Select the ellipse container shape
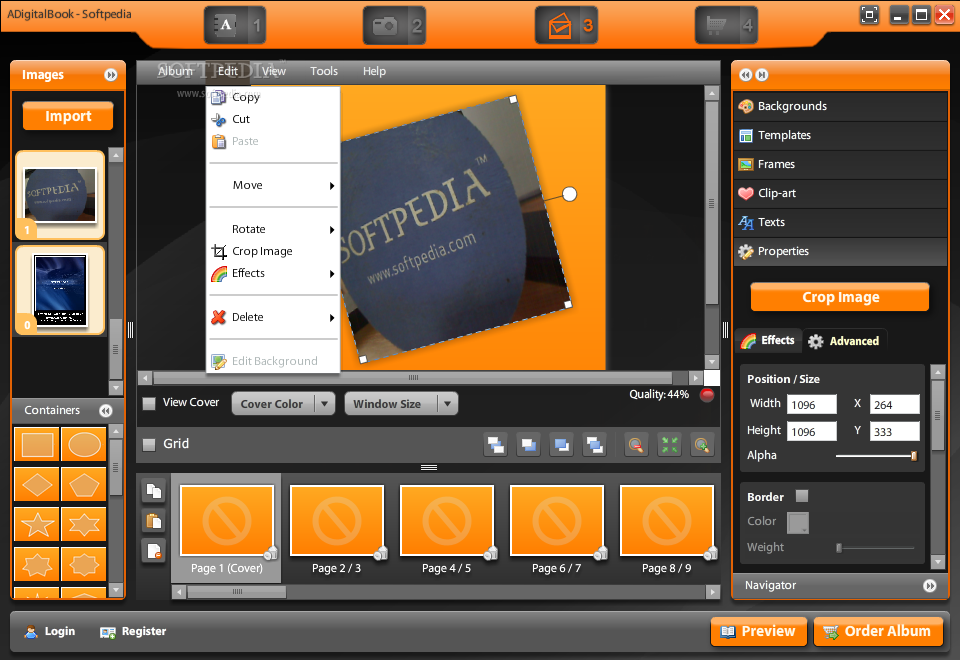 click(84, 444)
